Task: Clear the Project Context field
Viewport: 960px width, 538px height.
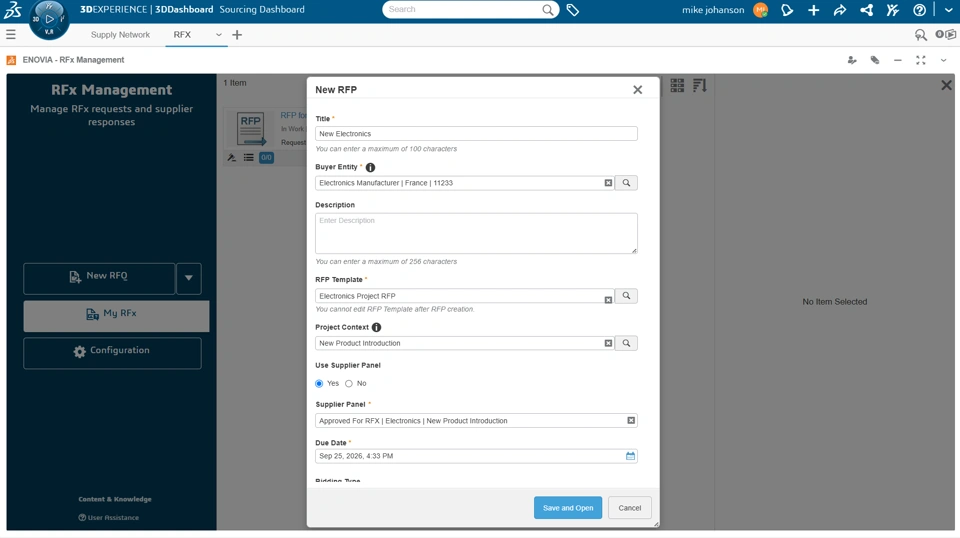Action: coord(608,343)
